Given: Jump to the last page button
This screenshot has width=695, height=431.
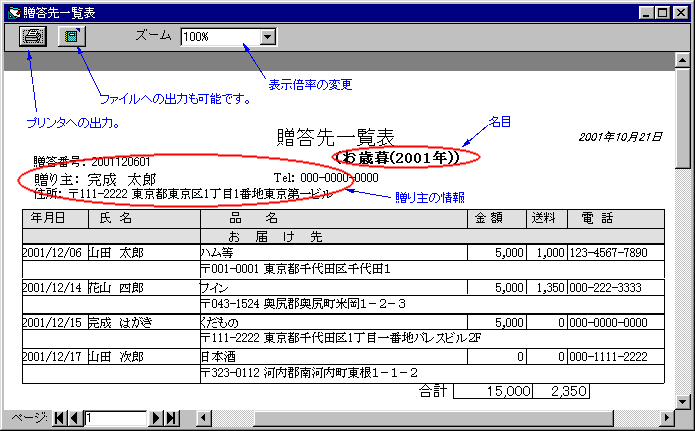Looking at the screenshot, I should click(171, 418).
